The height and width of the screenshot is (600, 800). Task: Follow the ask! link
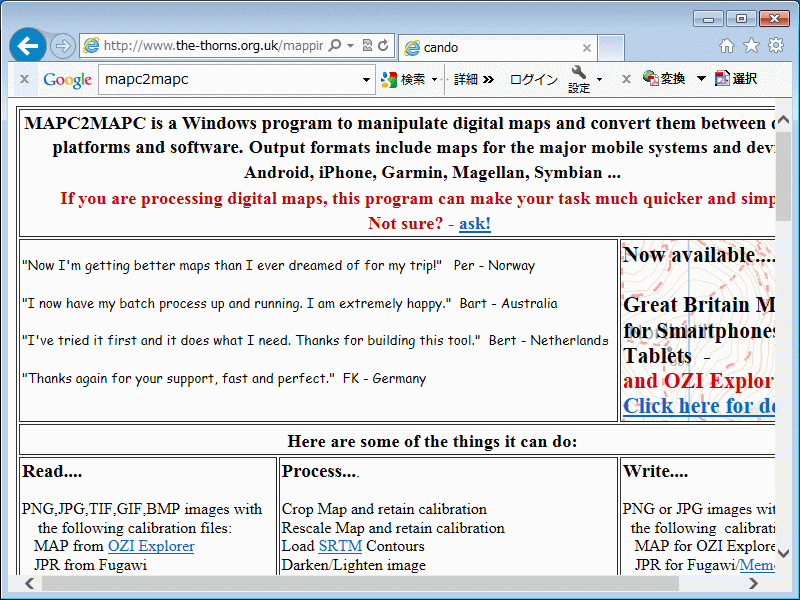tap(475, 223)
